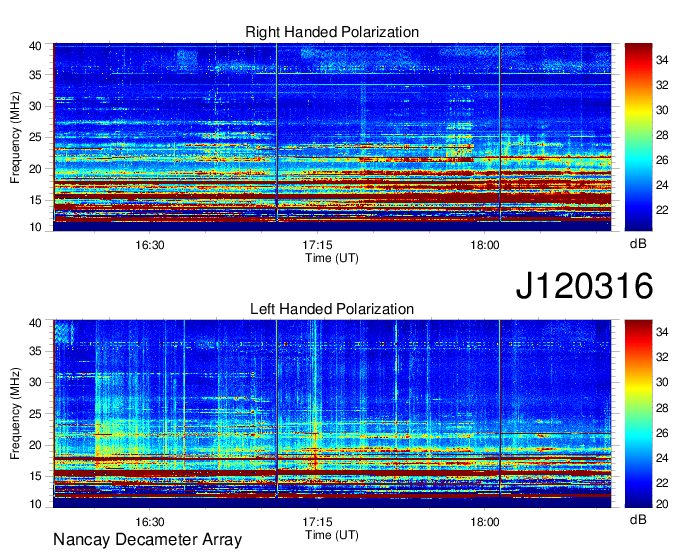Click the top colorbar 32 dB label
The height and width of the screenshot is (552, 680).
click(x=662, y=85)
